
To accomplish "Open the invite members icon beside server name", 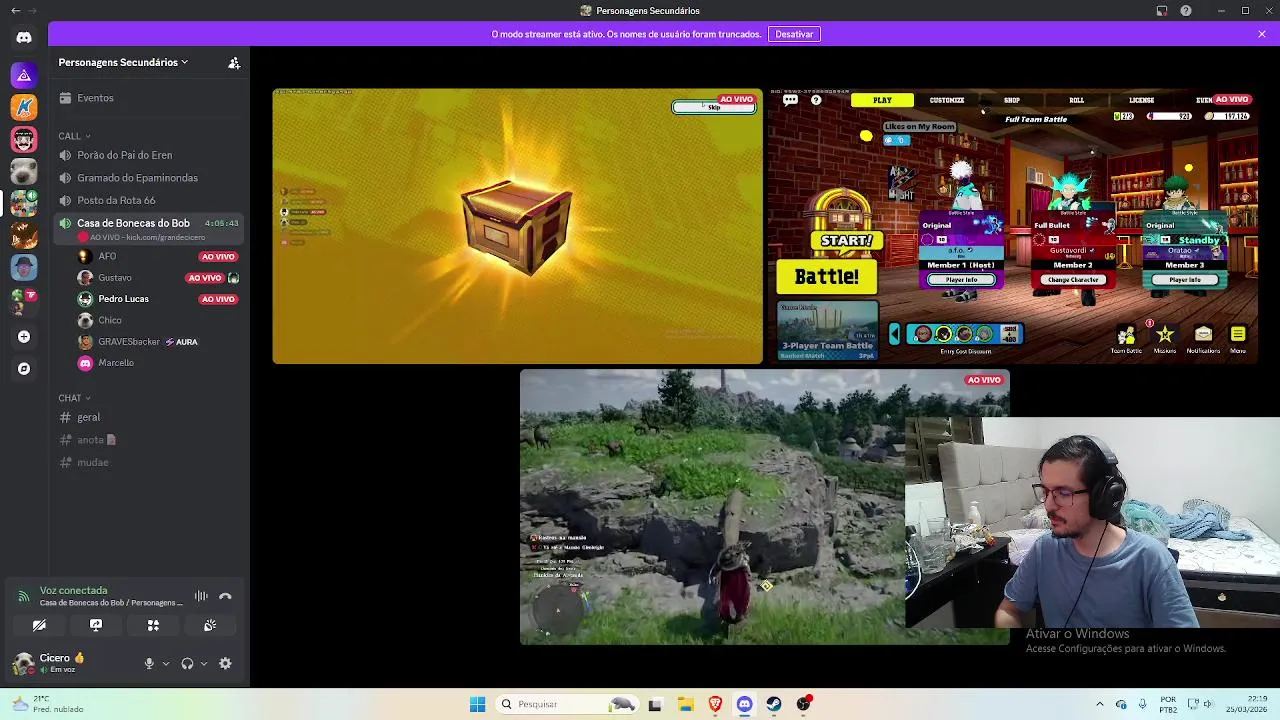I will coord(234,63).
